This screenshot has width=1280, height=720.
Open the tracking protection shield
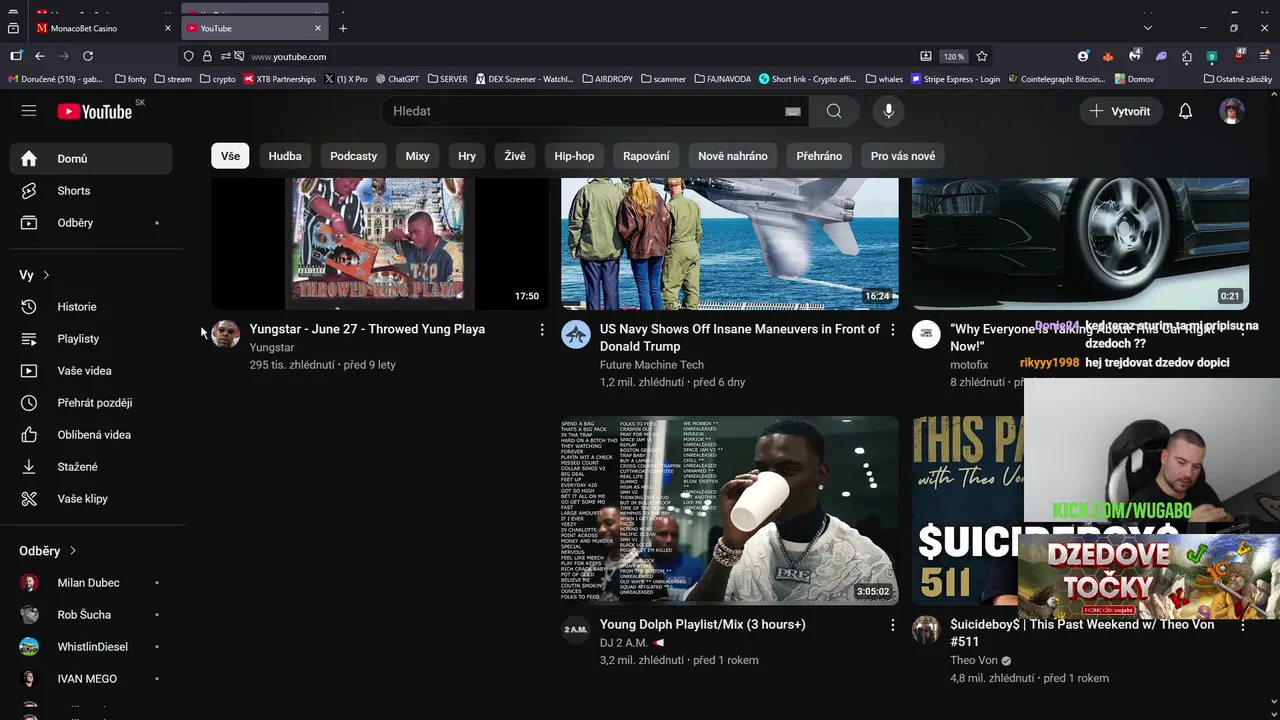(189, 56)
